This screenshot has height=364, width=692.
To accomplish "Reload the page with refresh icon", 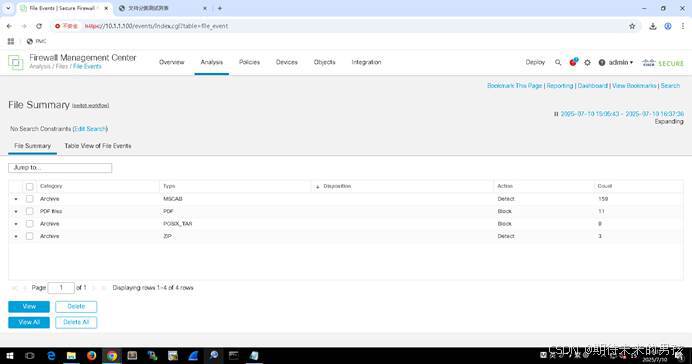I will (39, 26).
